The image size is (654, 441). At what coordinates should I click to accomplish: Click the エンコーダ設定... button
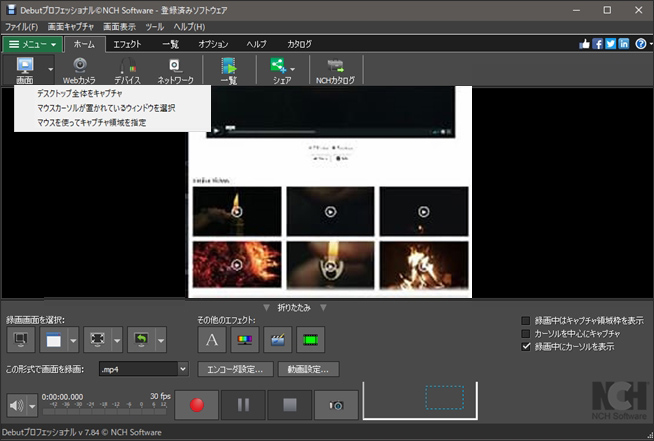pos(235,369)
